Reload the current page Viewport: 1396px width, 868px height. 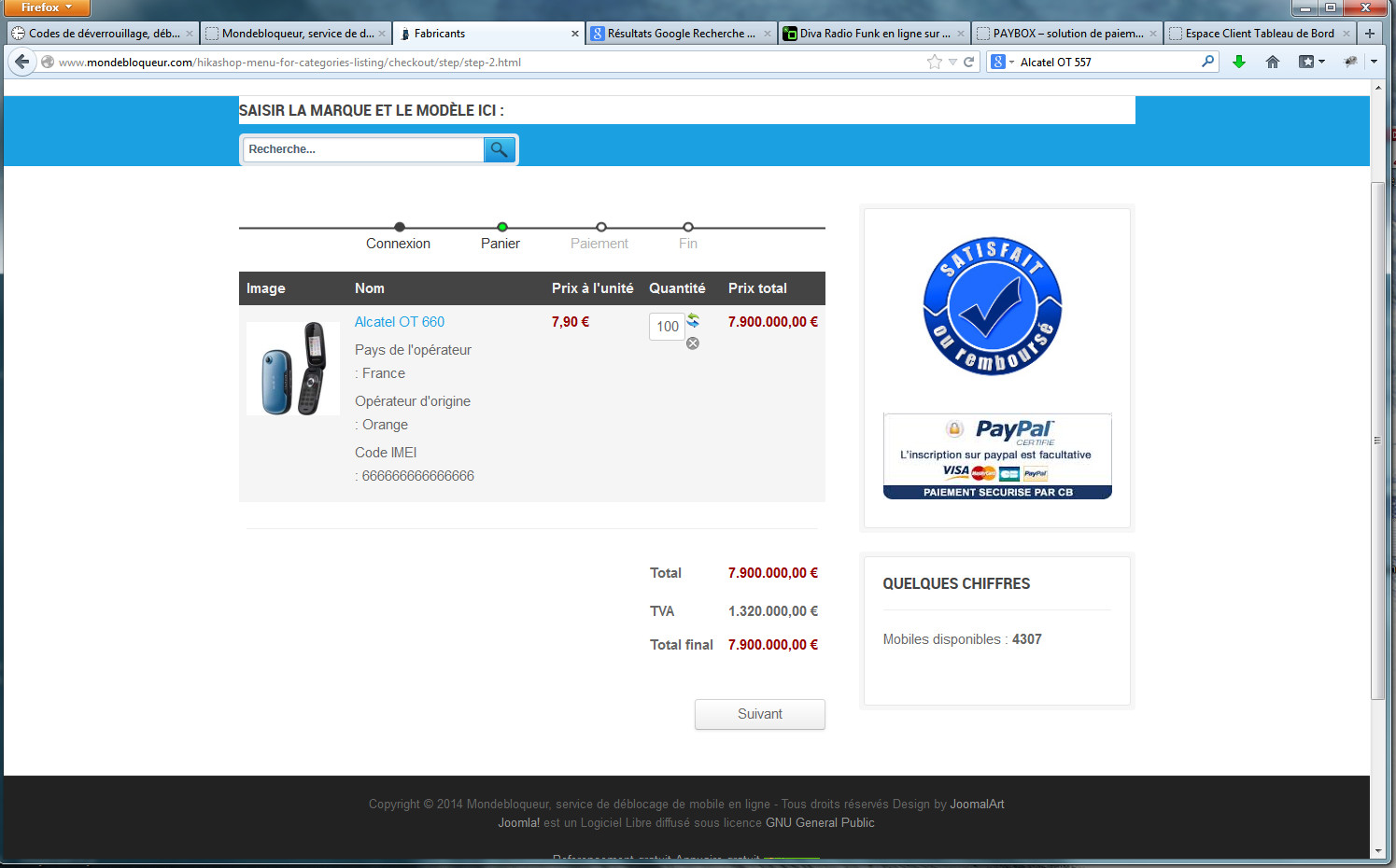969,62
